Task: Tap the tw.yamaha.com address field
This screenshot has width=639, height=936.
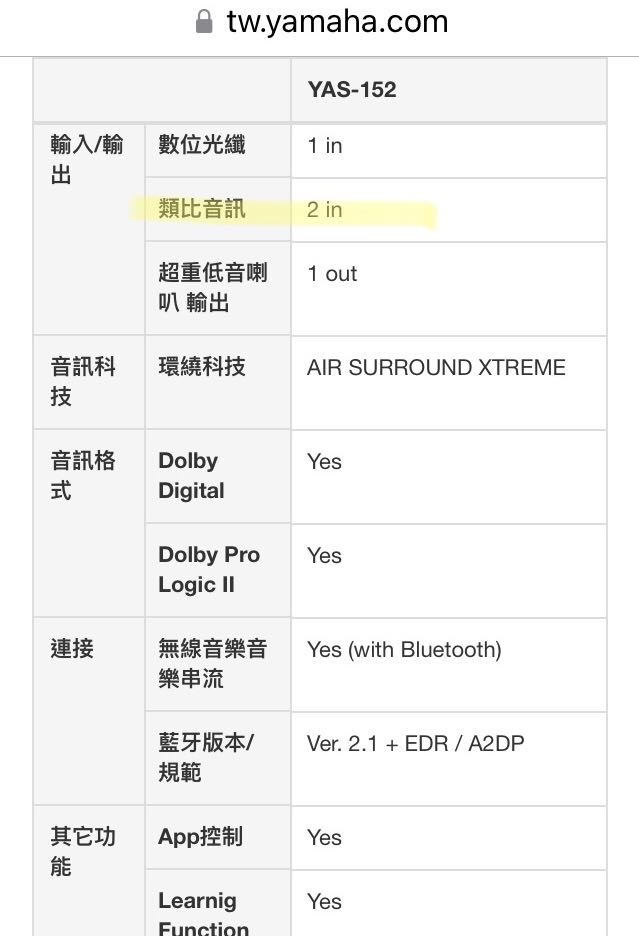Action: pyautogui.click(x=336, y=22)
